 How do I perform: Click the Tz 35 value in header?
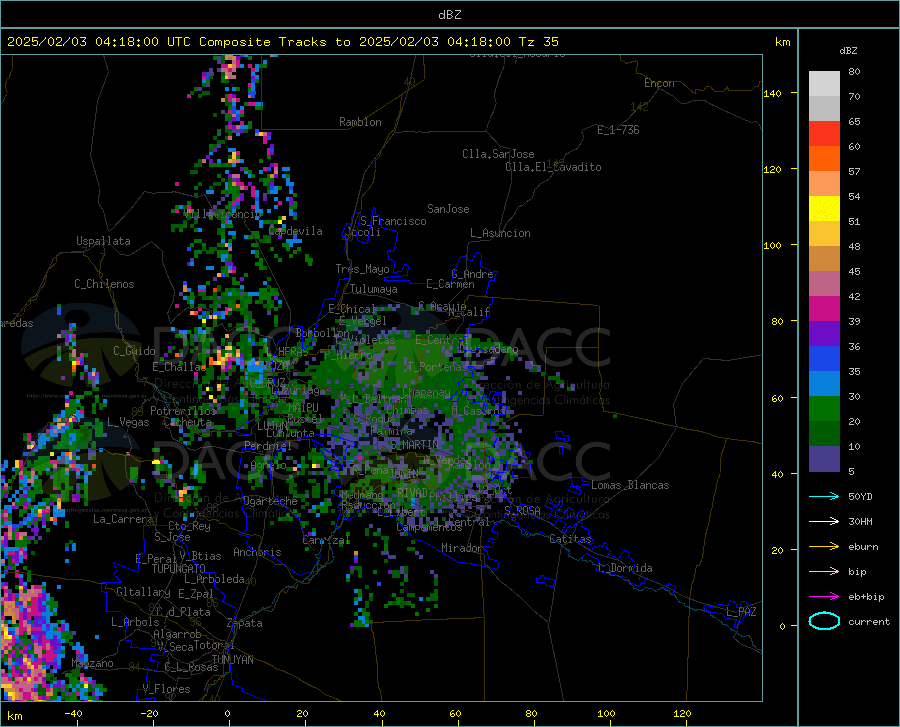pos(538,42)
